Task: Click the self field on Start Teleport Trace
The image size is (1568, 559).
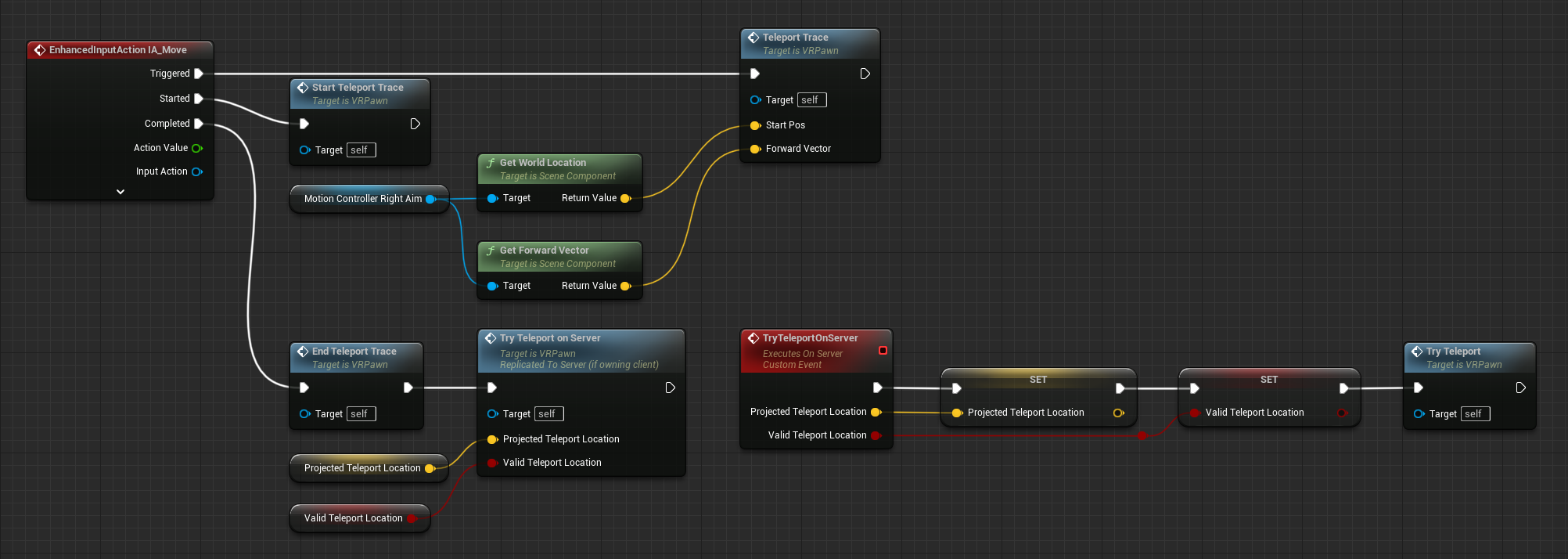Action: pos(361,150)
